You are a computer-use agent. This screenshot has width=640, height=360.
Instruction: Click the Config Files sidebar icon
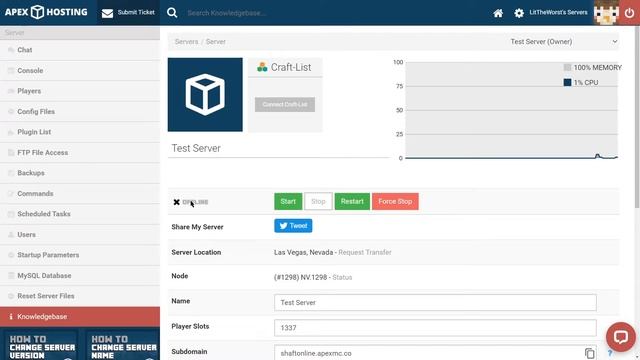pyautogui.click(x=11, y=111)
